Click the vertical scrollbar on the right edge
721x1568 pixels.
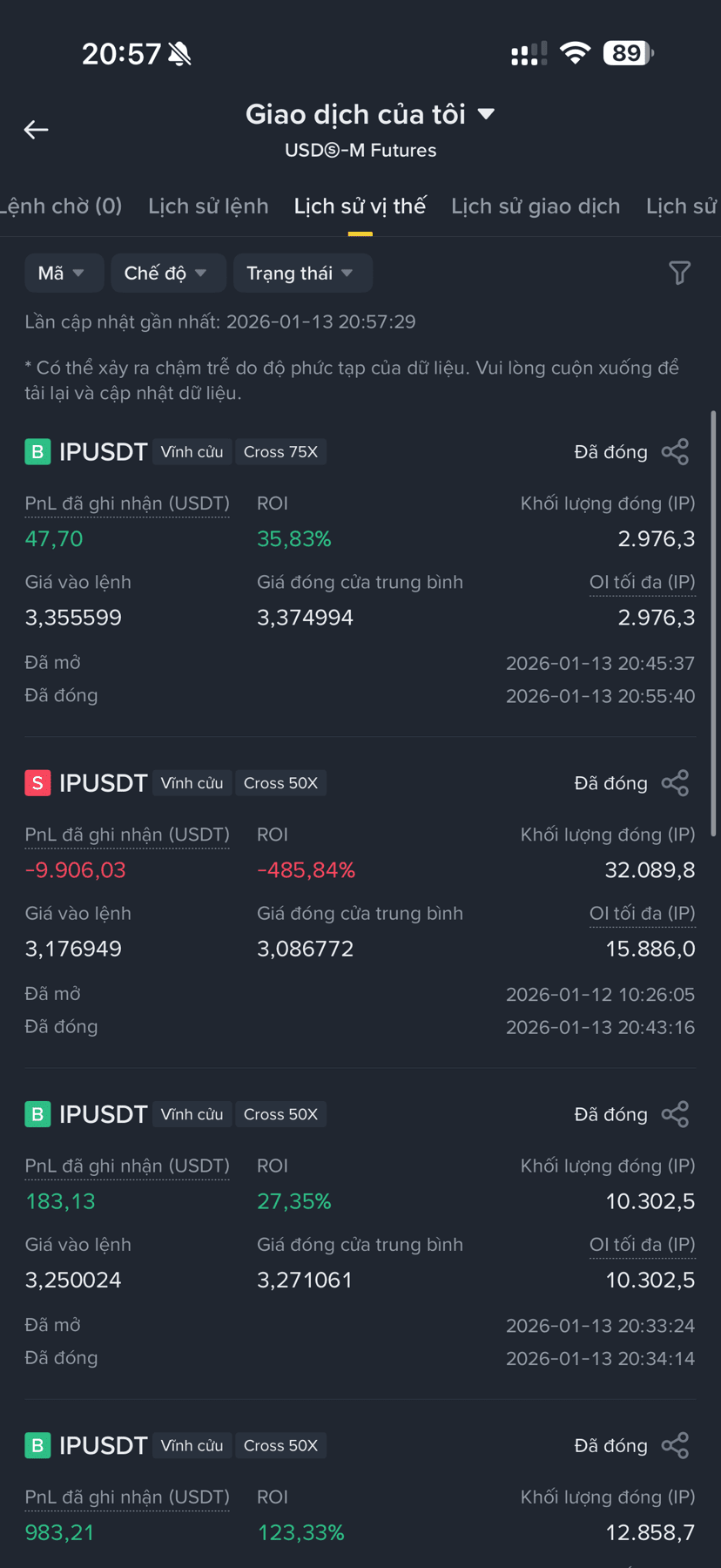[714, 623]
